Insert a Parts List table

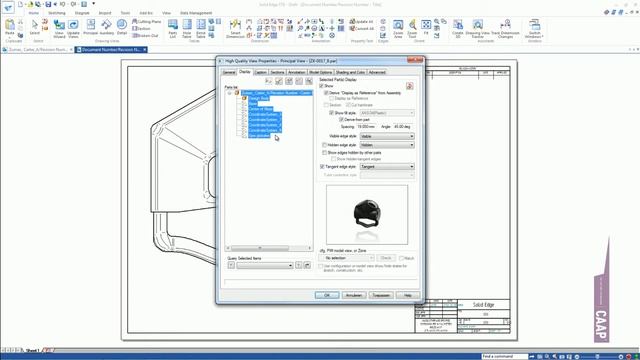pyautogui.click(x=173, y=29)
